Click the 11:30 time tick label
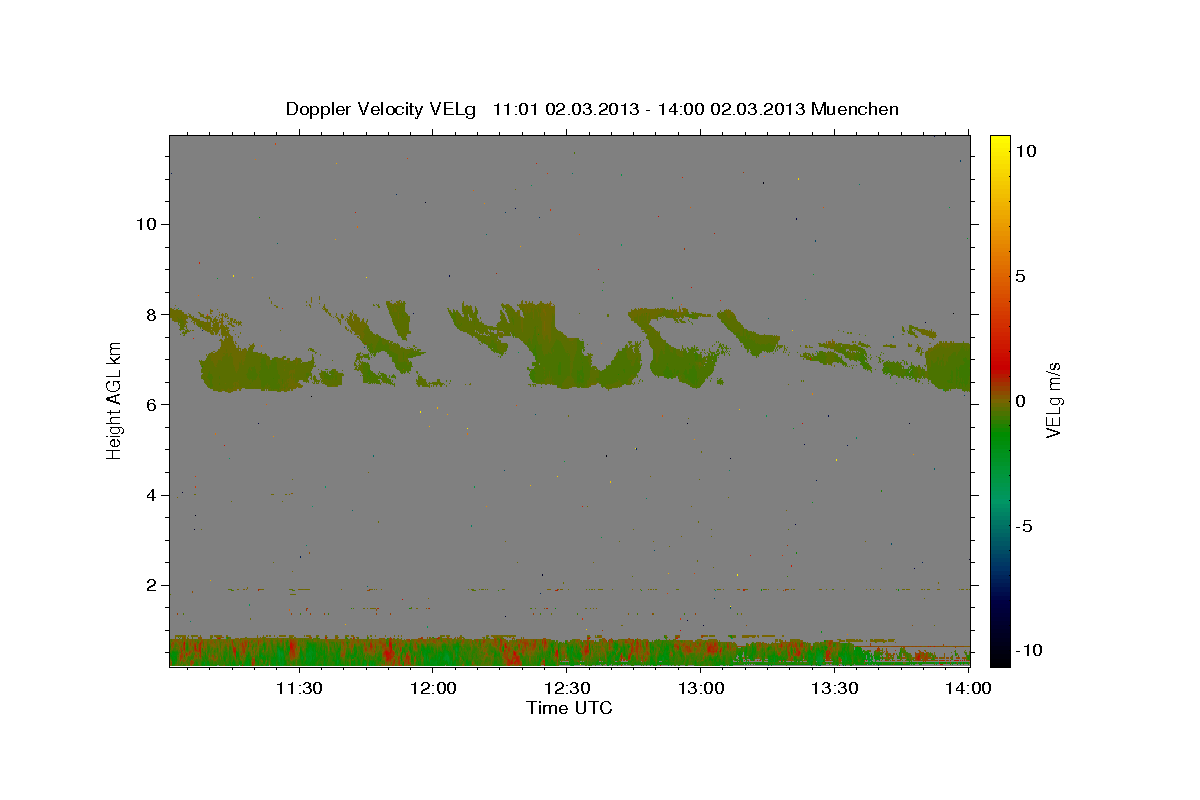This screenshot has height=800, width=1200. pos(298,688)
